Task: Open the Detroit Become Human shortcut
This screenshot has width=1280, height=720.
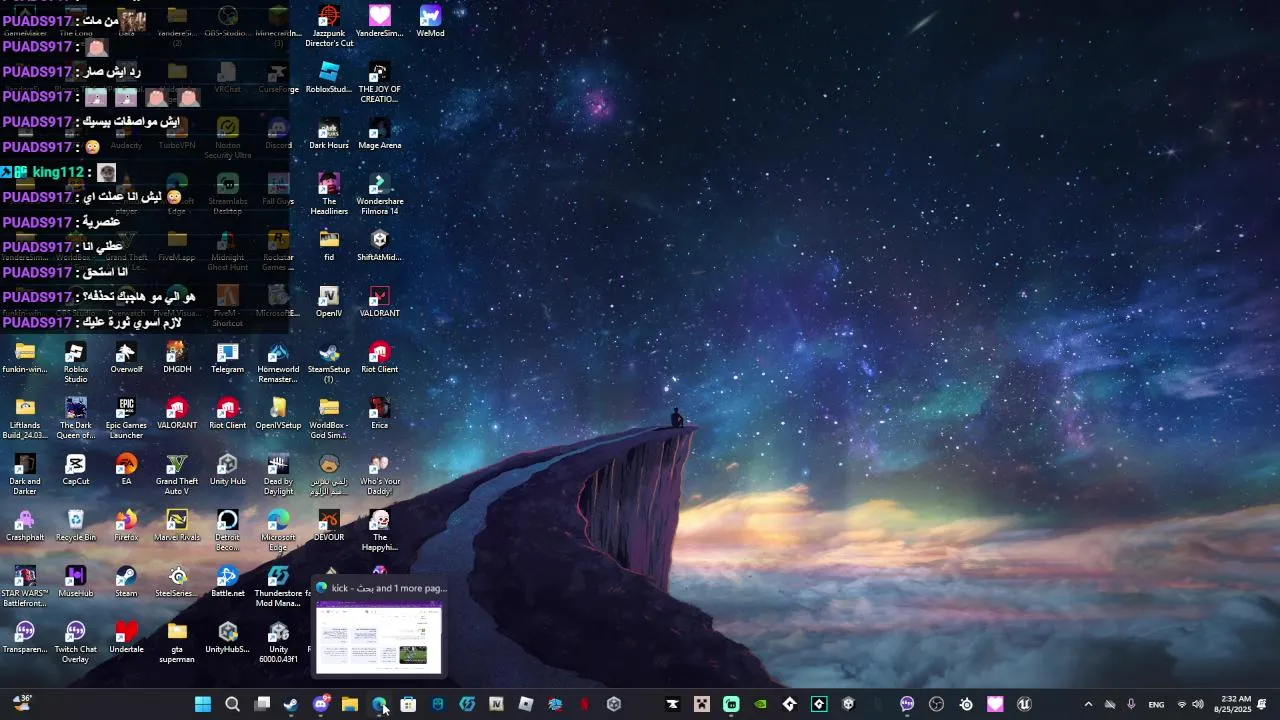Action: 227,531
